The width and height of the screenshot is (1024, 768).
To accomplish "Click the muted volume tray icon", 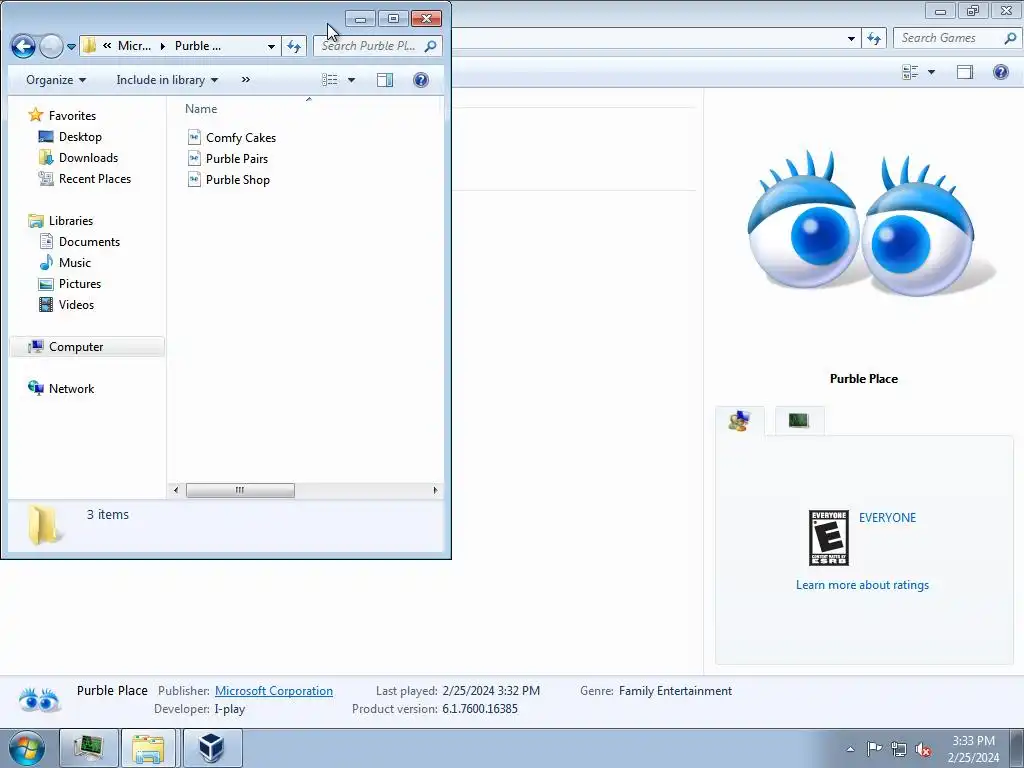I will [x=923, y=749].
